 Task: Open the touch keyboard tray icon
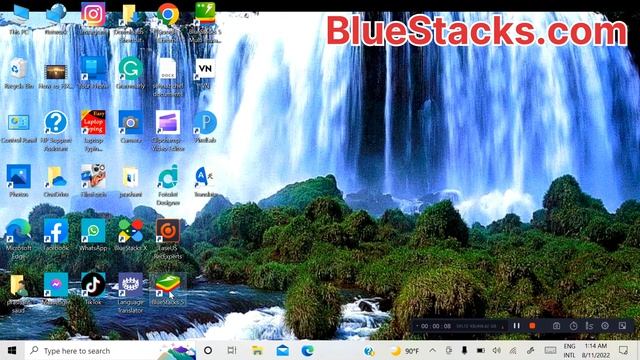point(550,350)
